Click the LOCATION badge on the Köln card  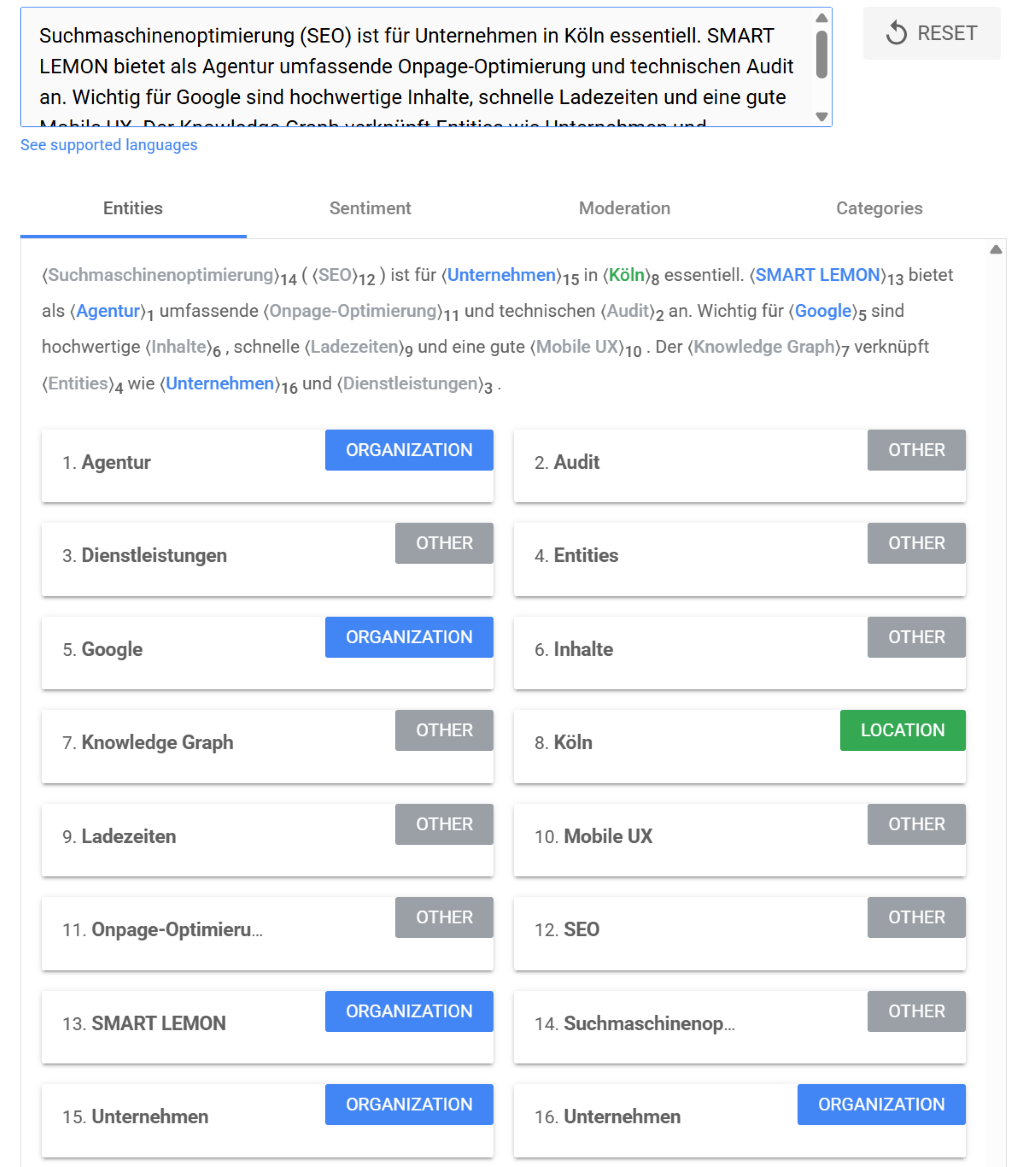(902, 730)
